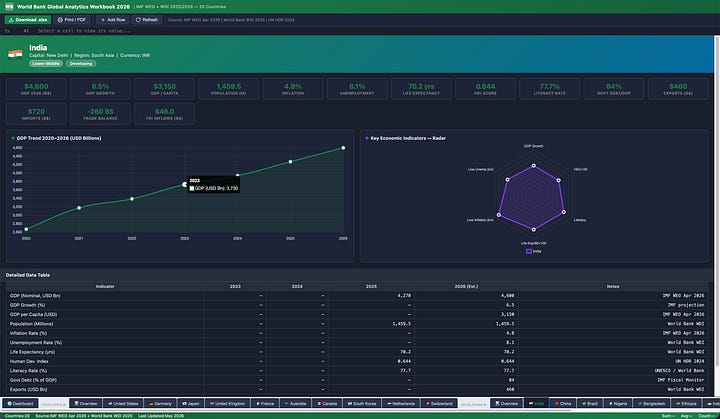The image size is (720, 419).
Task: Refresh the workbook data
Action: 147,20
